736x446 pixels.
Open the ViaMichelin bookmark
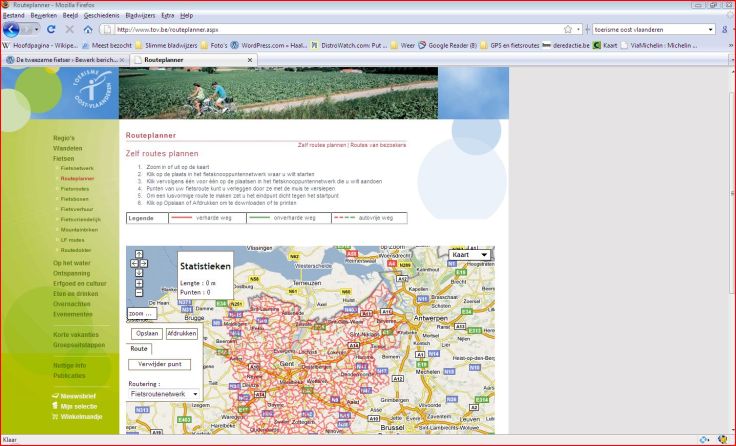659,46
